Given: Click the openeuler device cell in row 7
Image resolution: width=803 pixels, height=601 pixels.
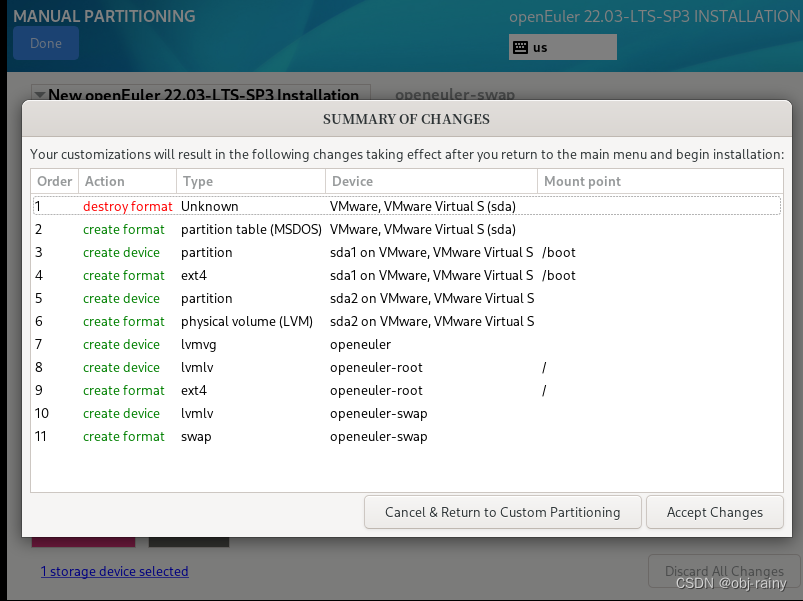Looking at the screenshot, I should coord(360,345).
